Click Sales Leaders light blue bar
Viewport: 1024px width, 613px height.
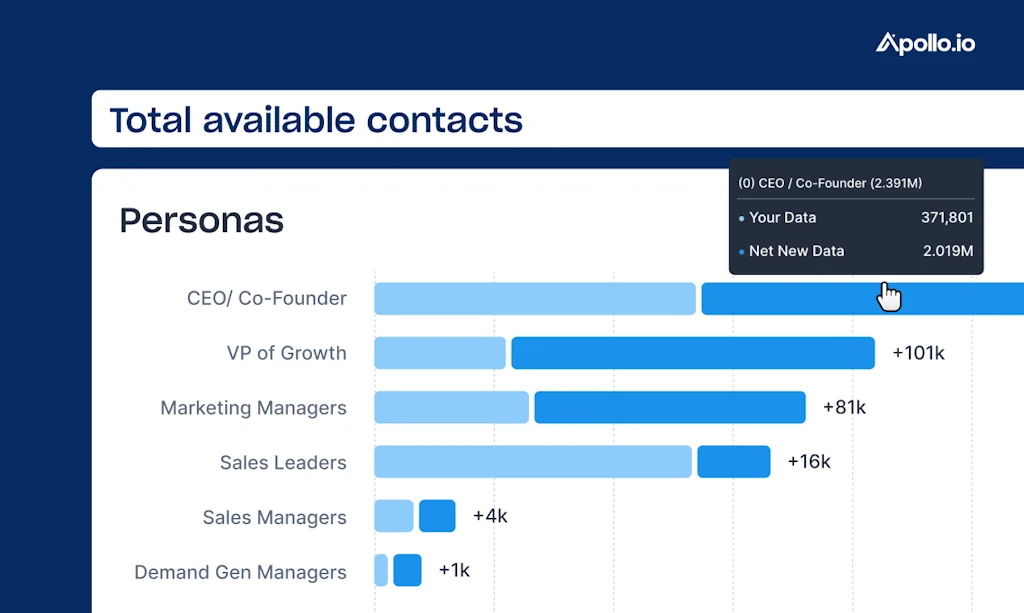(x=533, y=462)
